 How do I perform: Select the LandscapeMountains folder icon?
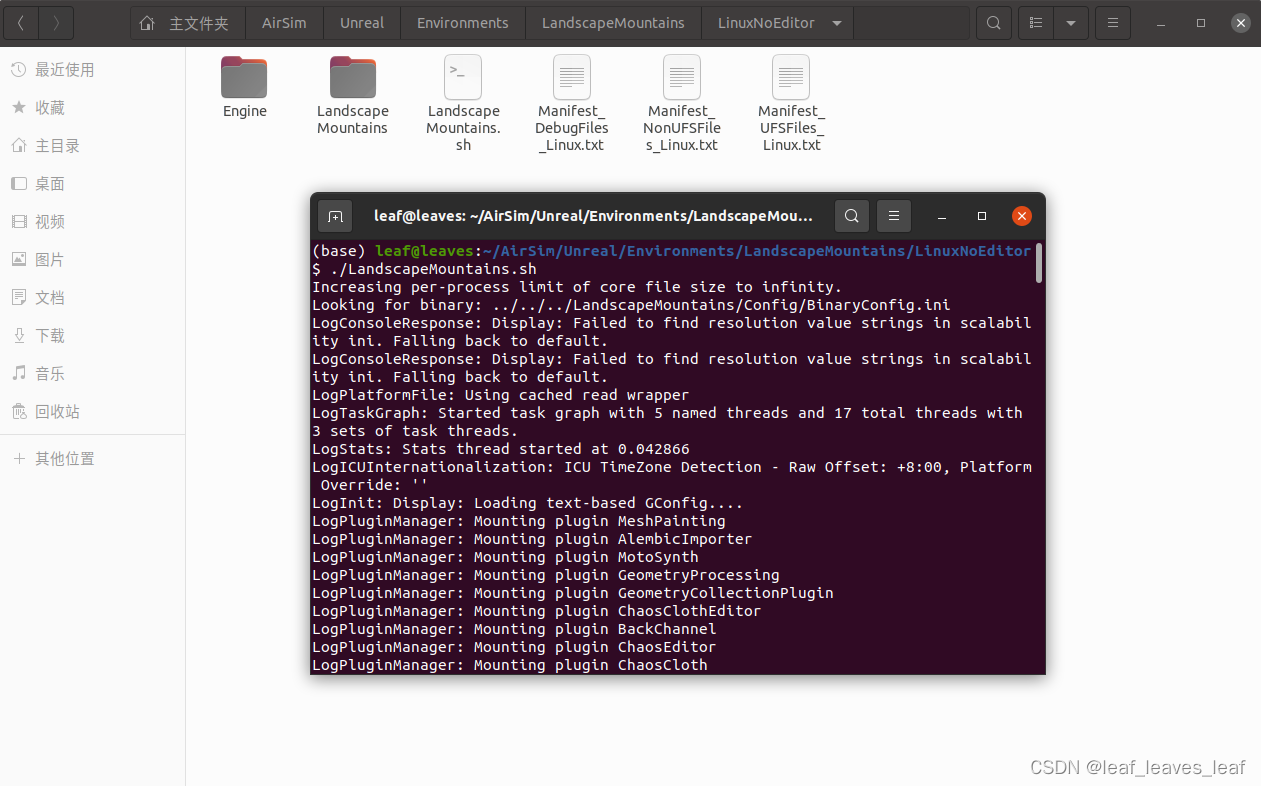tap(353, 77)
